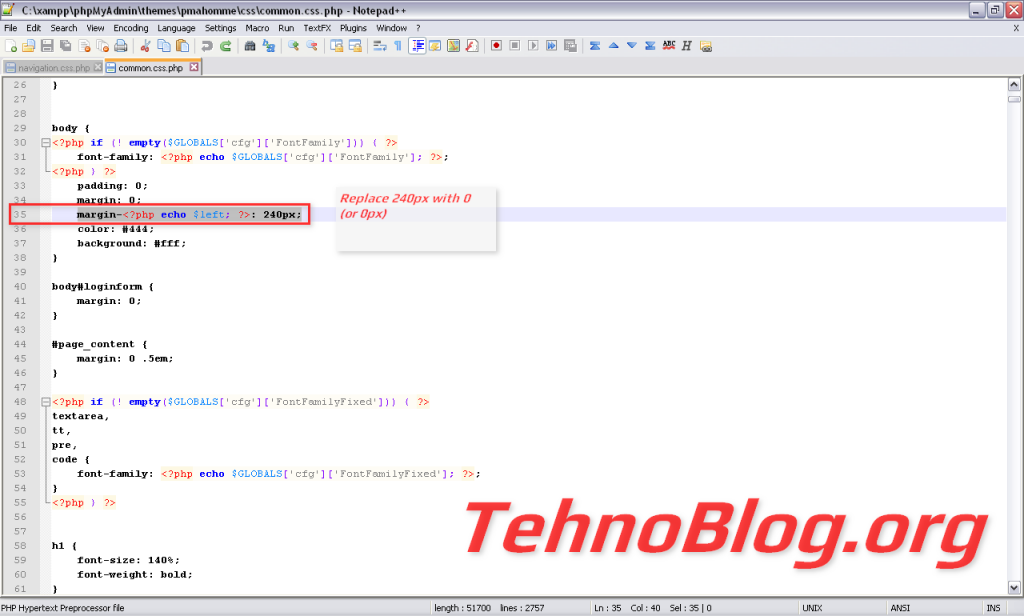Toggle word wrap from the toolbar

pyautogui.click(x=380, y=45)
